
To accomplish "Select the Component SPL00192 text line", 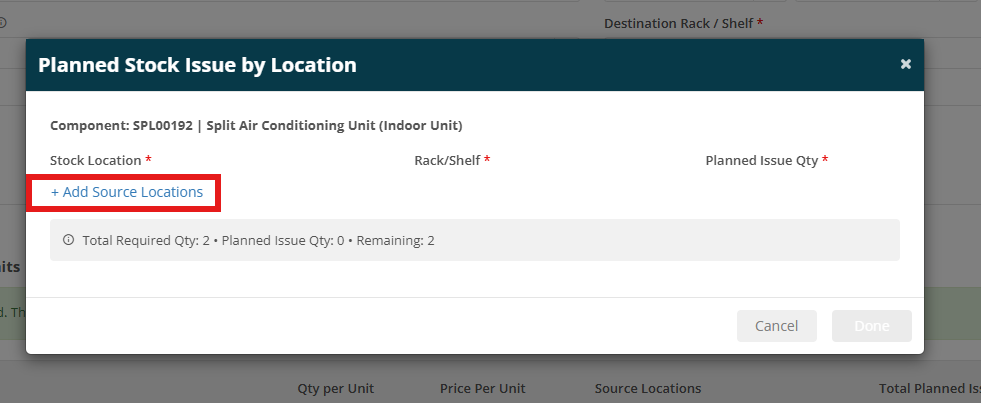I will 256,126.
